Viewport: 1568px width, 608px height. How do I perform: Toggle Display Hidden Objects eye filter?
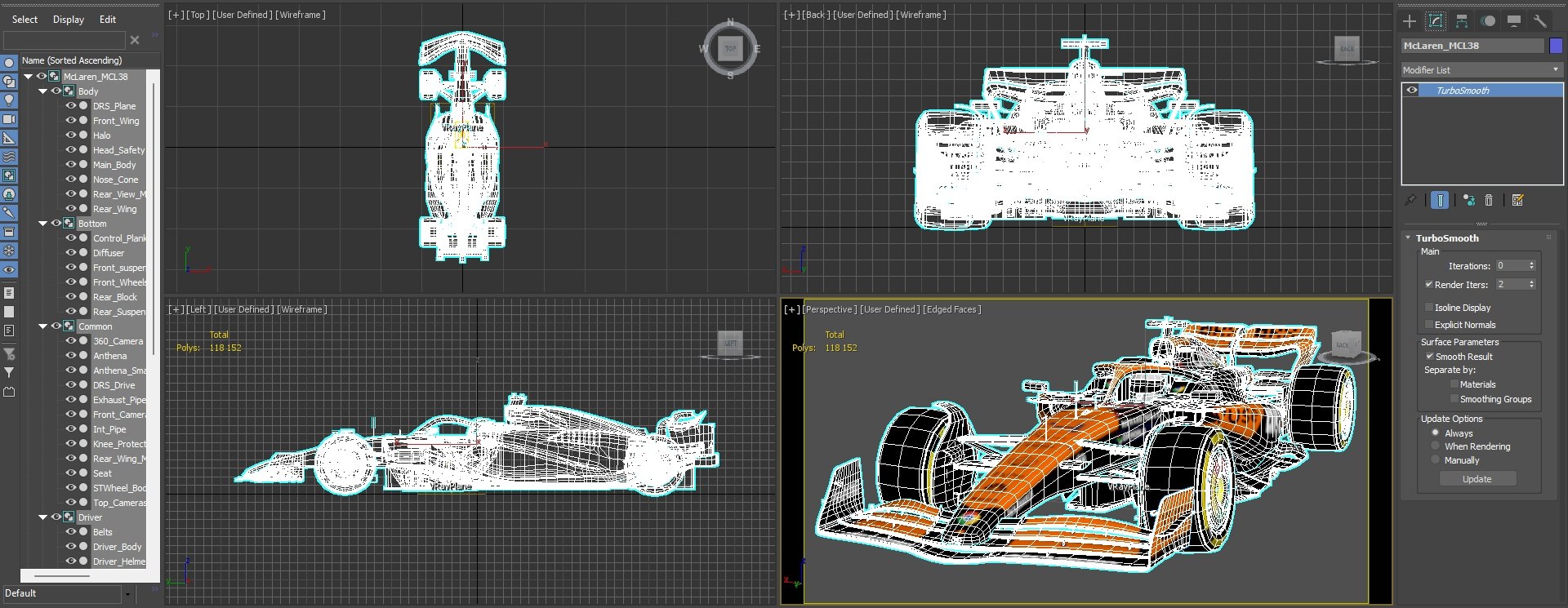(x=9, y=269)
